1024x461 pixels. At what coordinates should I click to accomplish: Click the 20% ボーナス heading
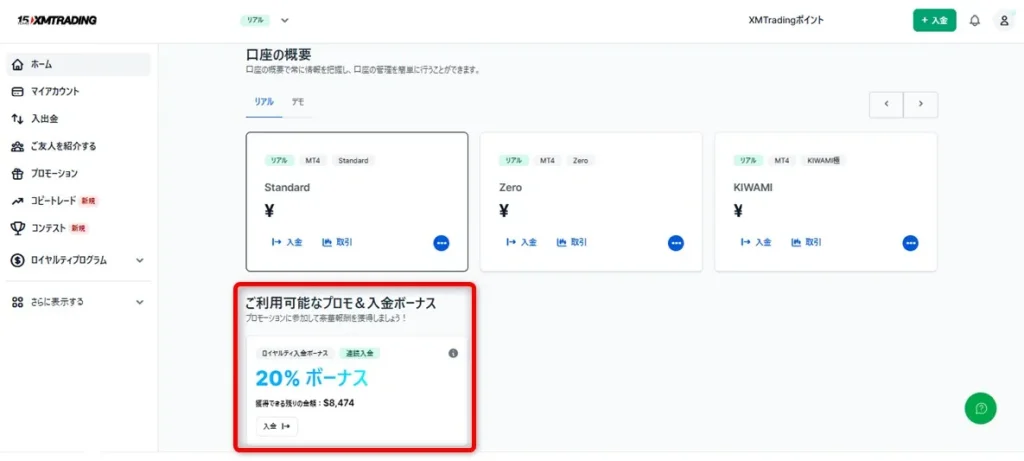point(312,379)
